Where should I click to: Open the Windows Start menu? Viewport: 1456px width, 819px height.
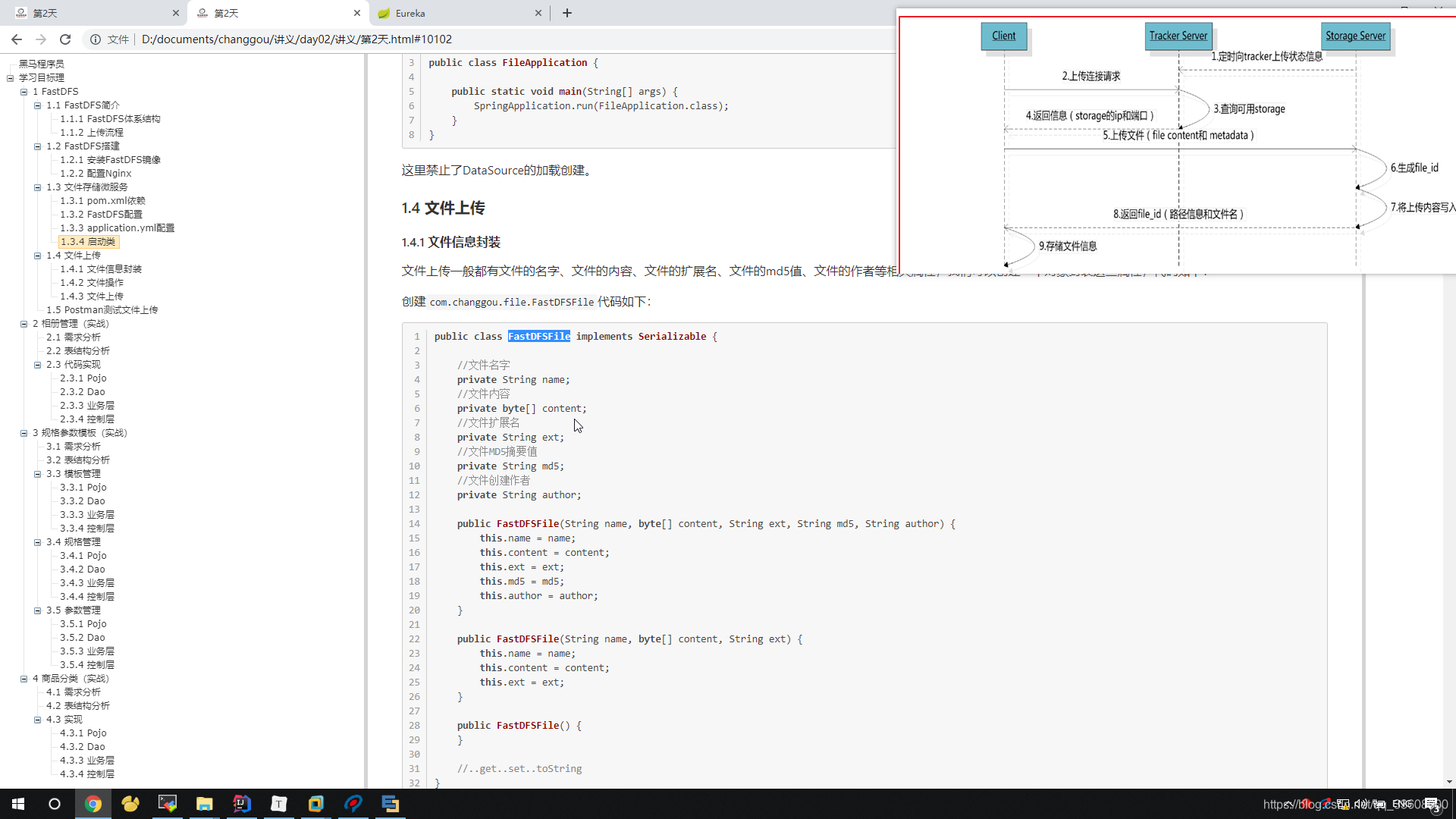18,804
